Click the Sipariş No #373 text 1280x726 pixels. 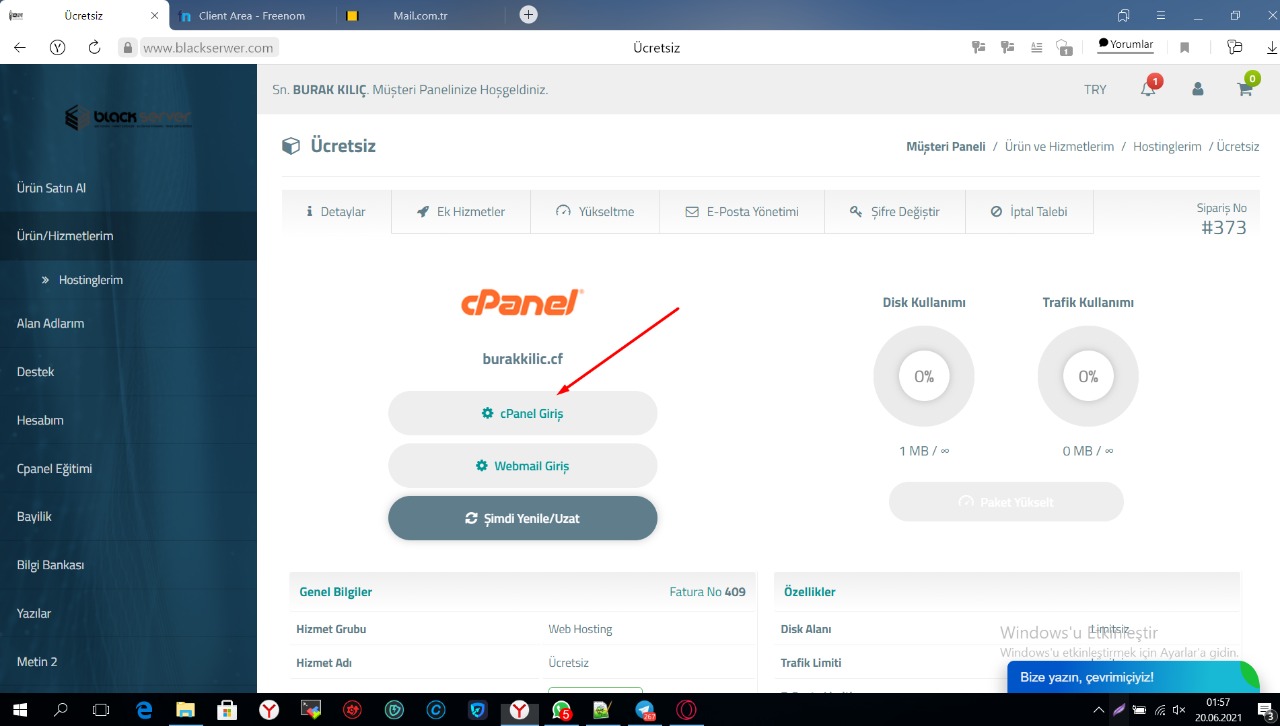click(x=1222, y=219)
